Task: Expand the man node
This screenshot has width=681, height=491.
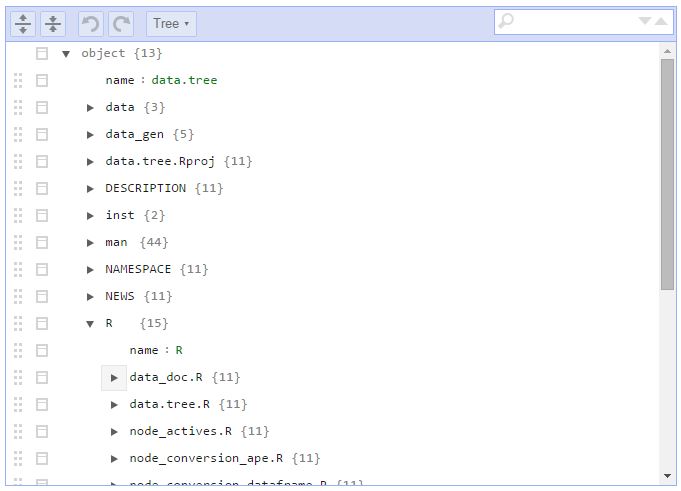Action: (91, 242)
